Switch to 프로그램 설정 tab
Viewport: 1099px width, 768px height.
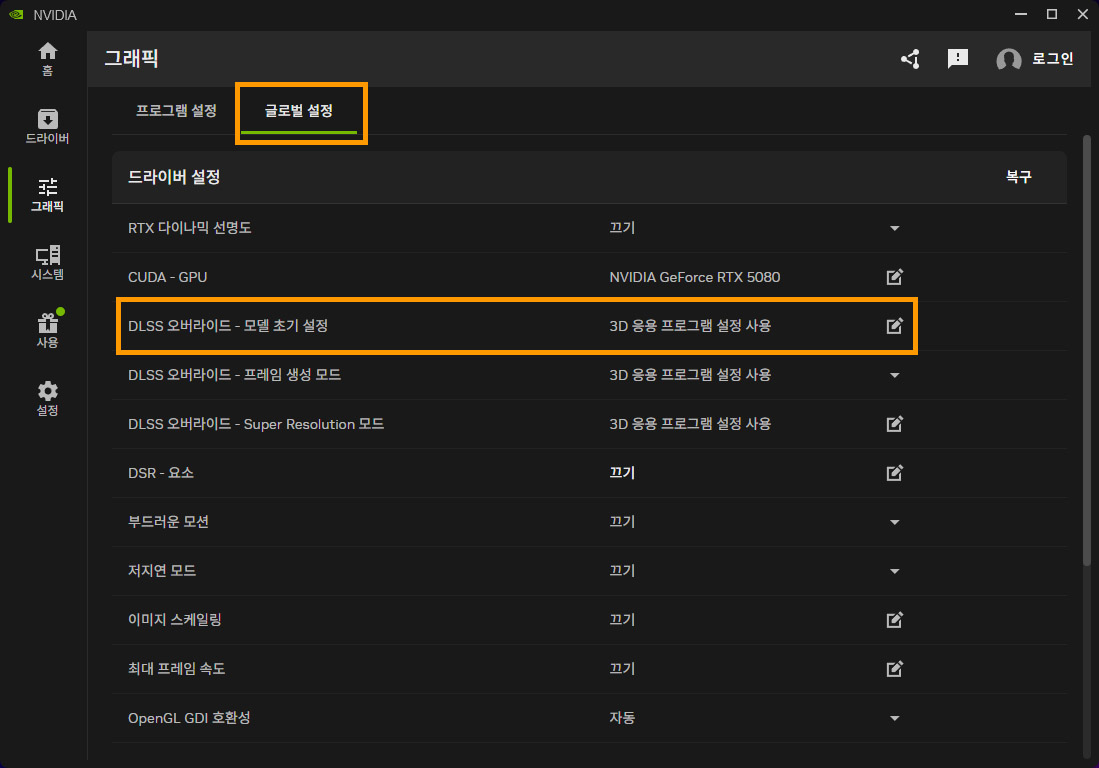176,111
